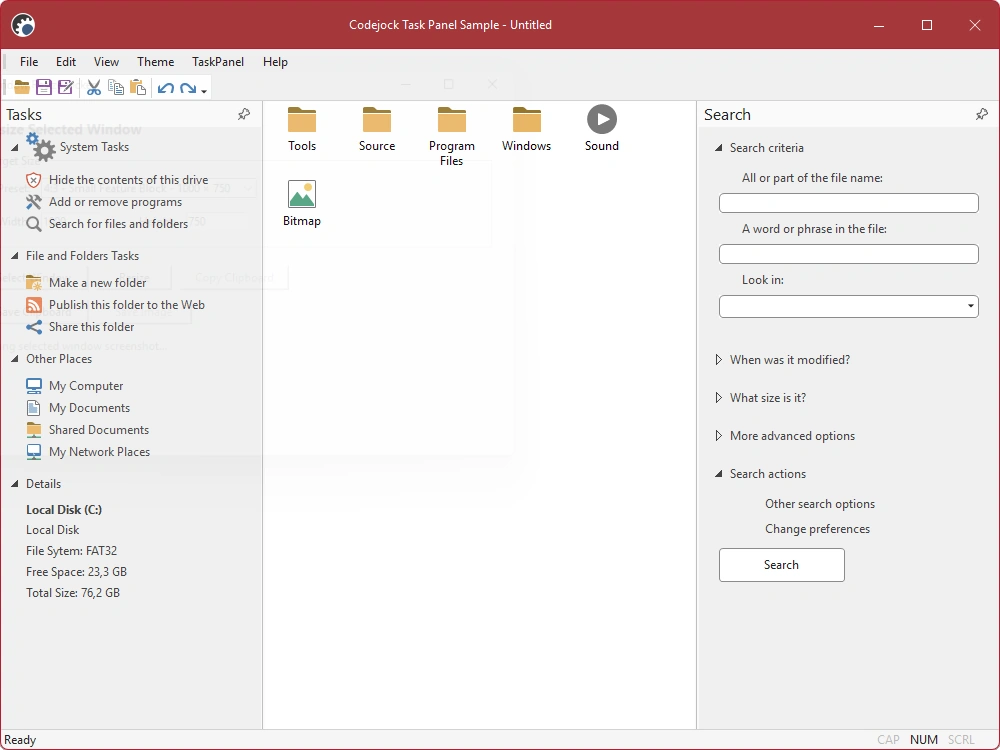Click the share icon beside Share this folder
The image size is (1000, 750).
coord(34,327)
